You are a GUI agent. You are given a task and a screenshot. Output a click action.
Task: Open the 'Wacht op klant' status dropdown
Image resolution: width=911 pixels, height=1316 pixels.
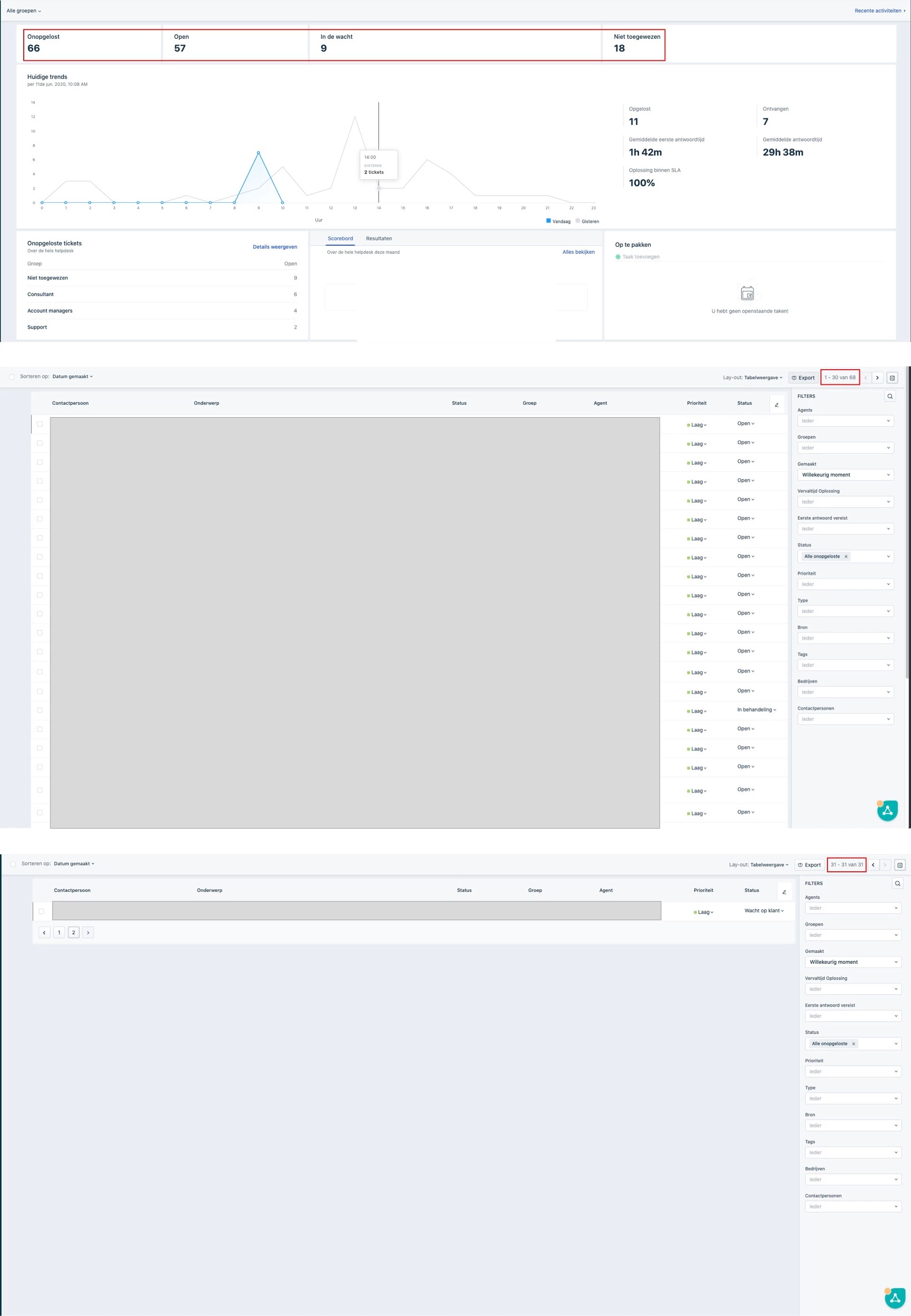pyautogui.click(x=764, y=911)
